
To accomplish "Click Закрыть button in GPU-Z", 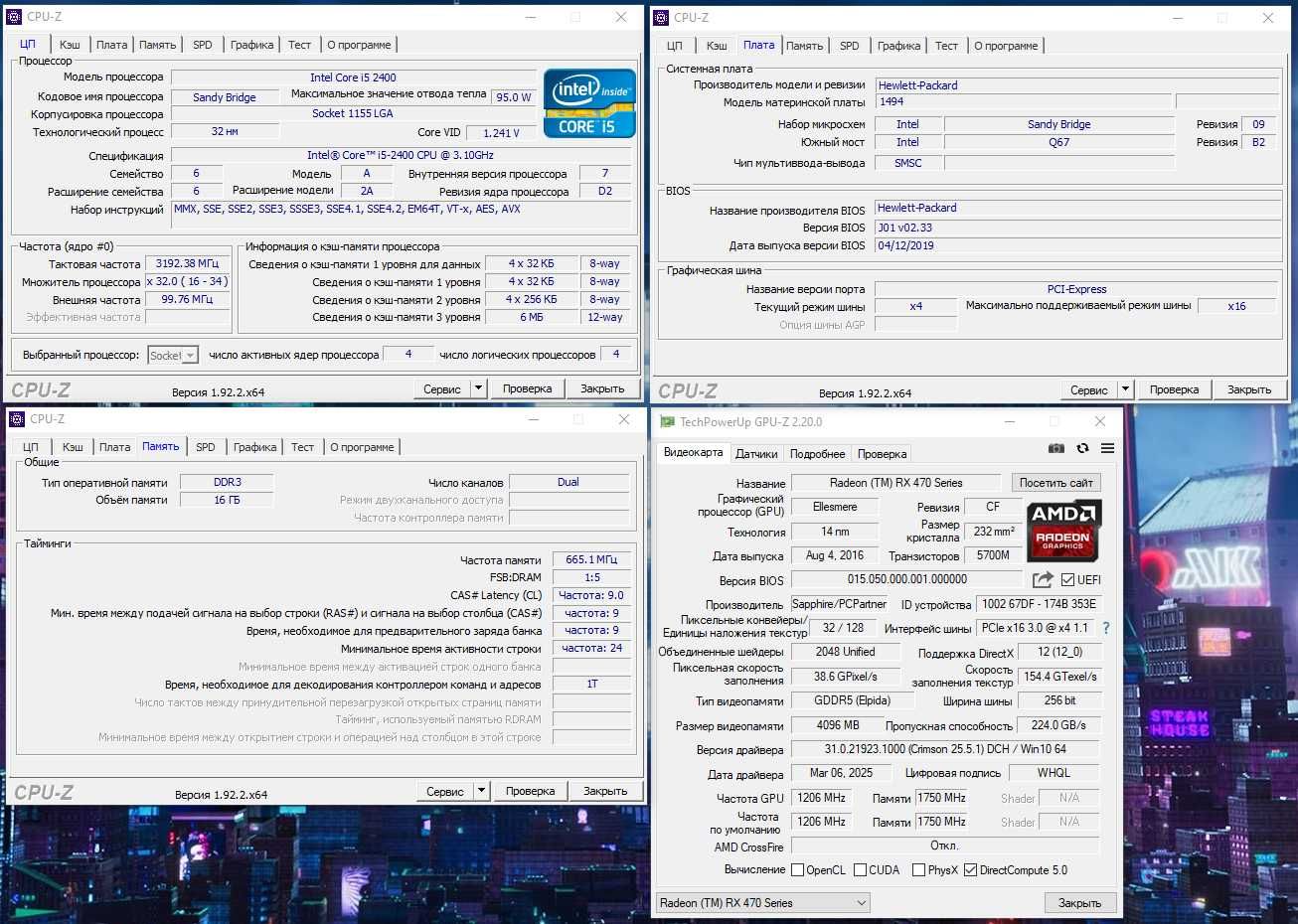I will click(1079, 903).
